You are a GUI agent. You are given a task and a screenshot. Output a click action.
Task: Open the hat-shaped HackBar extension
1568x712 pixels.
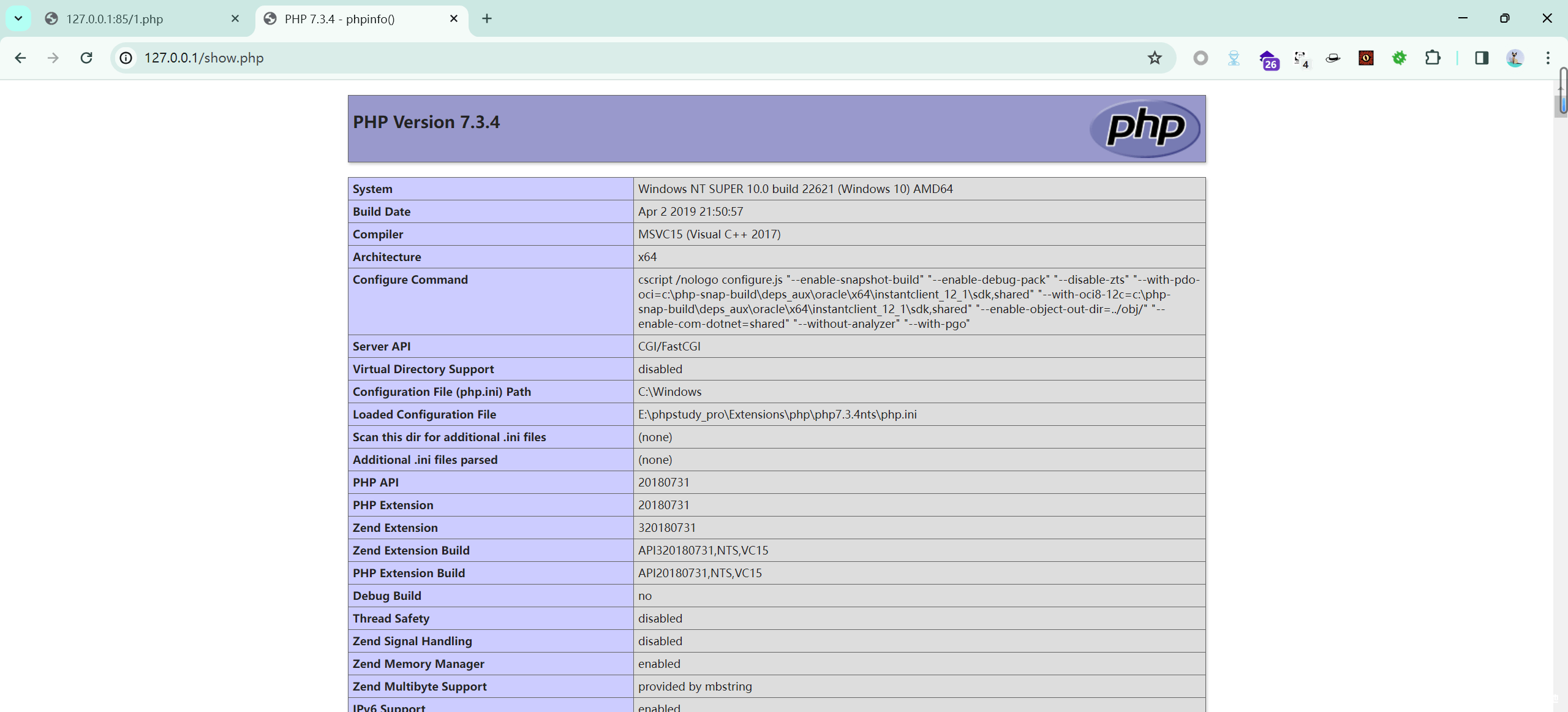(1333, 58)
